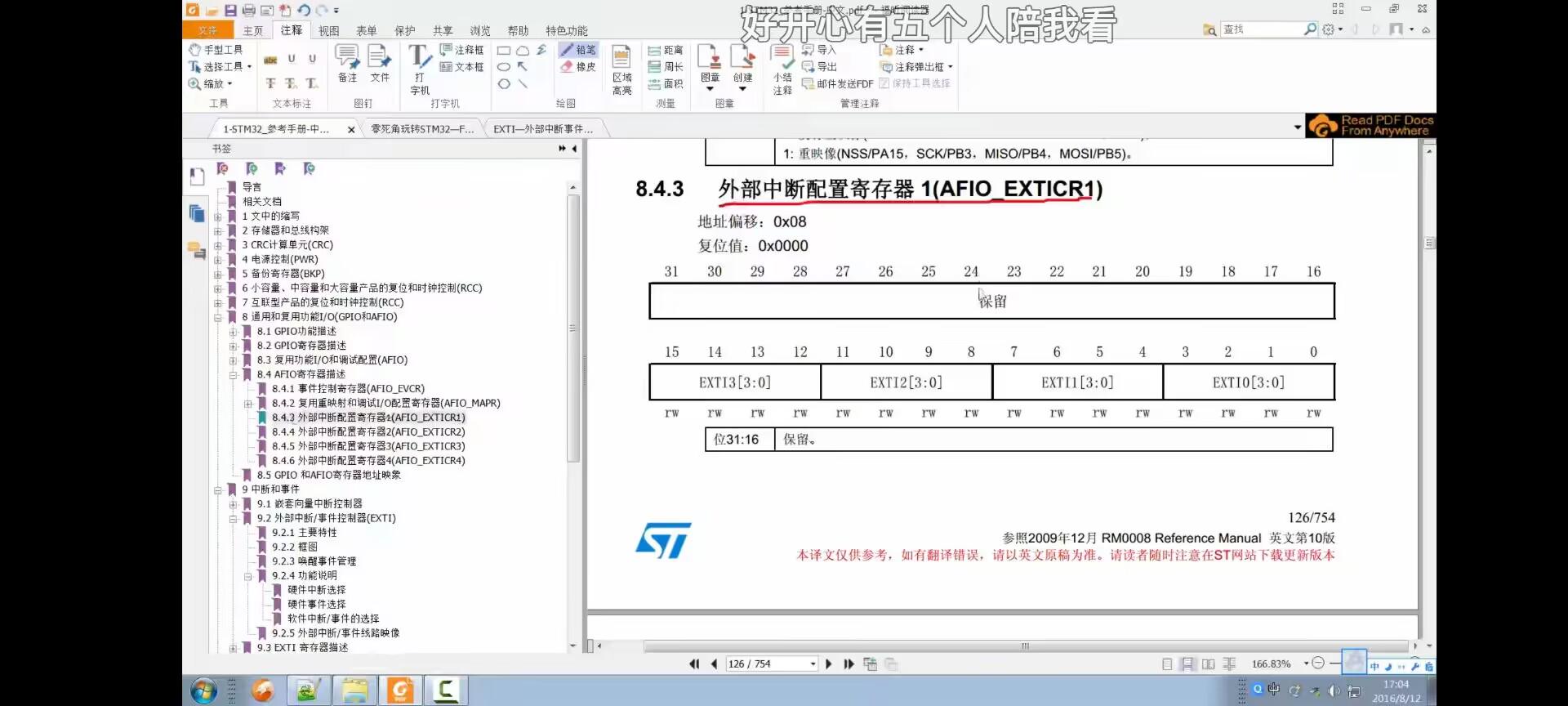
Task: Select the arrow drawing tool
Action: [523, 67]
